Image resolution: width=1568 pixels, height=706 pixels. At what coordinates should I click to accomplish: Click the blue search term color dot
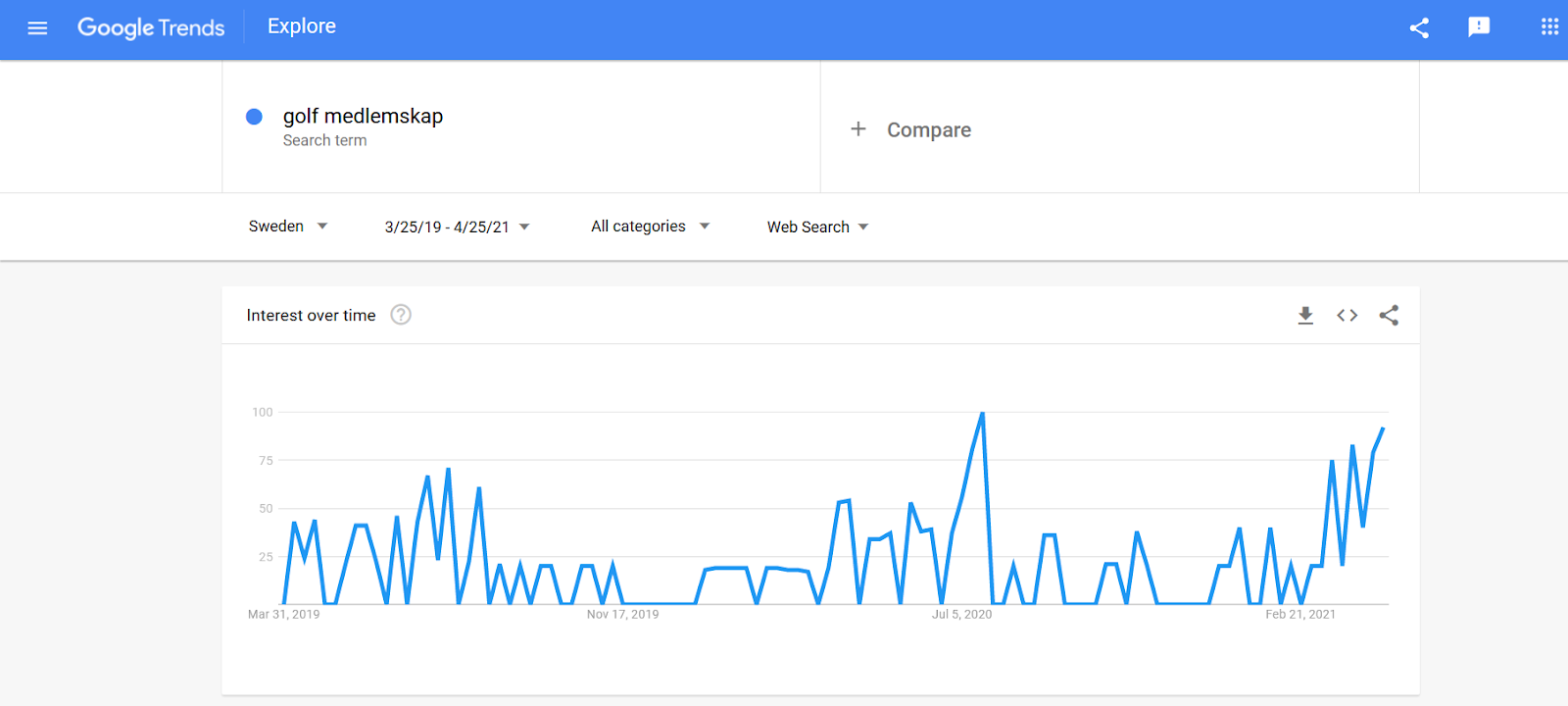(x=254, y=117)
